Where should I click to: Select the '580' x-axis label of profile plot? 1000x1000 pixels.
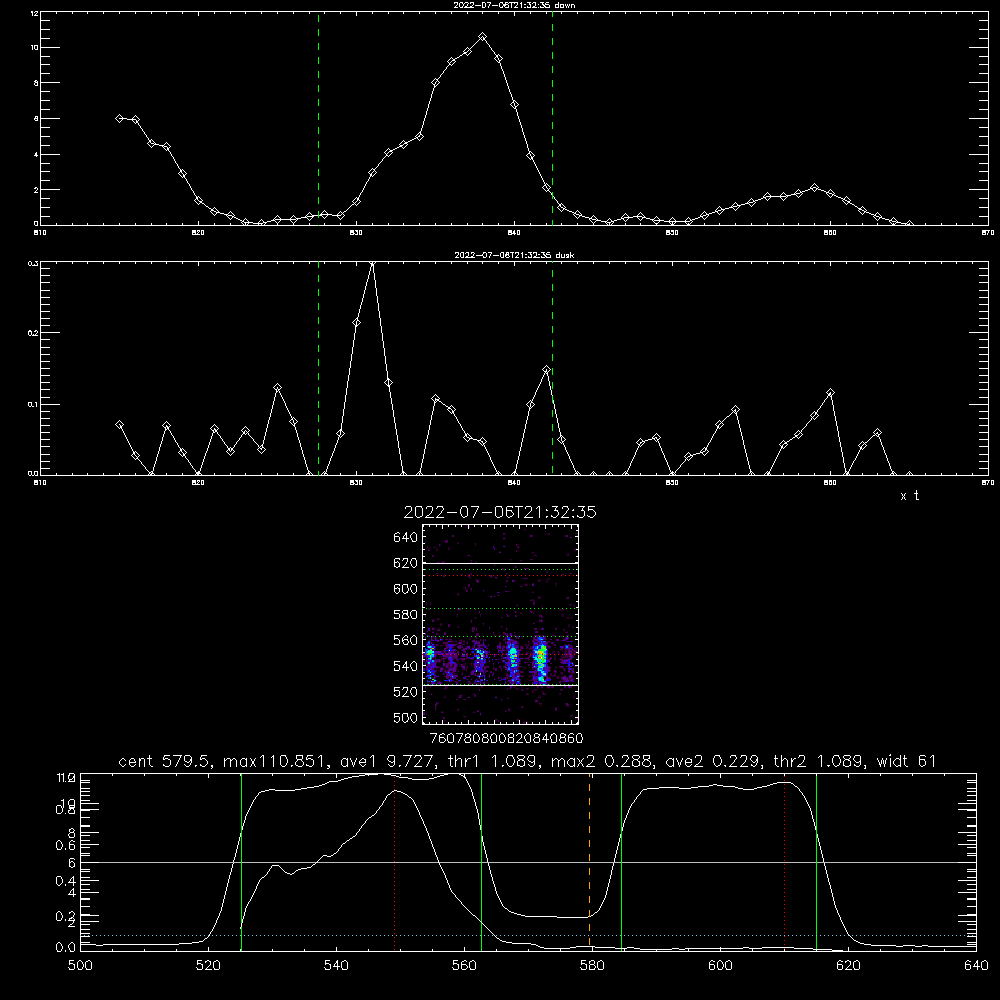point(592,966)
